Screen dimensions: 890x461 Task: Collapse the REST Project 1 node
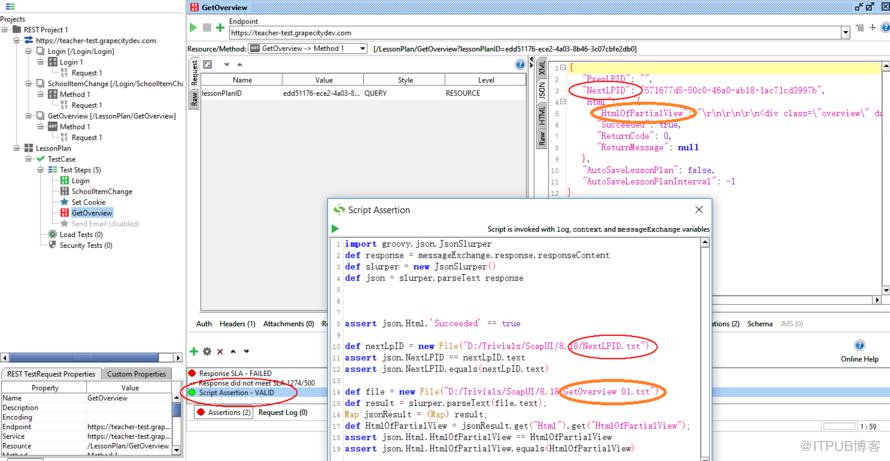pos(5,30)
